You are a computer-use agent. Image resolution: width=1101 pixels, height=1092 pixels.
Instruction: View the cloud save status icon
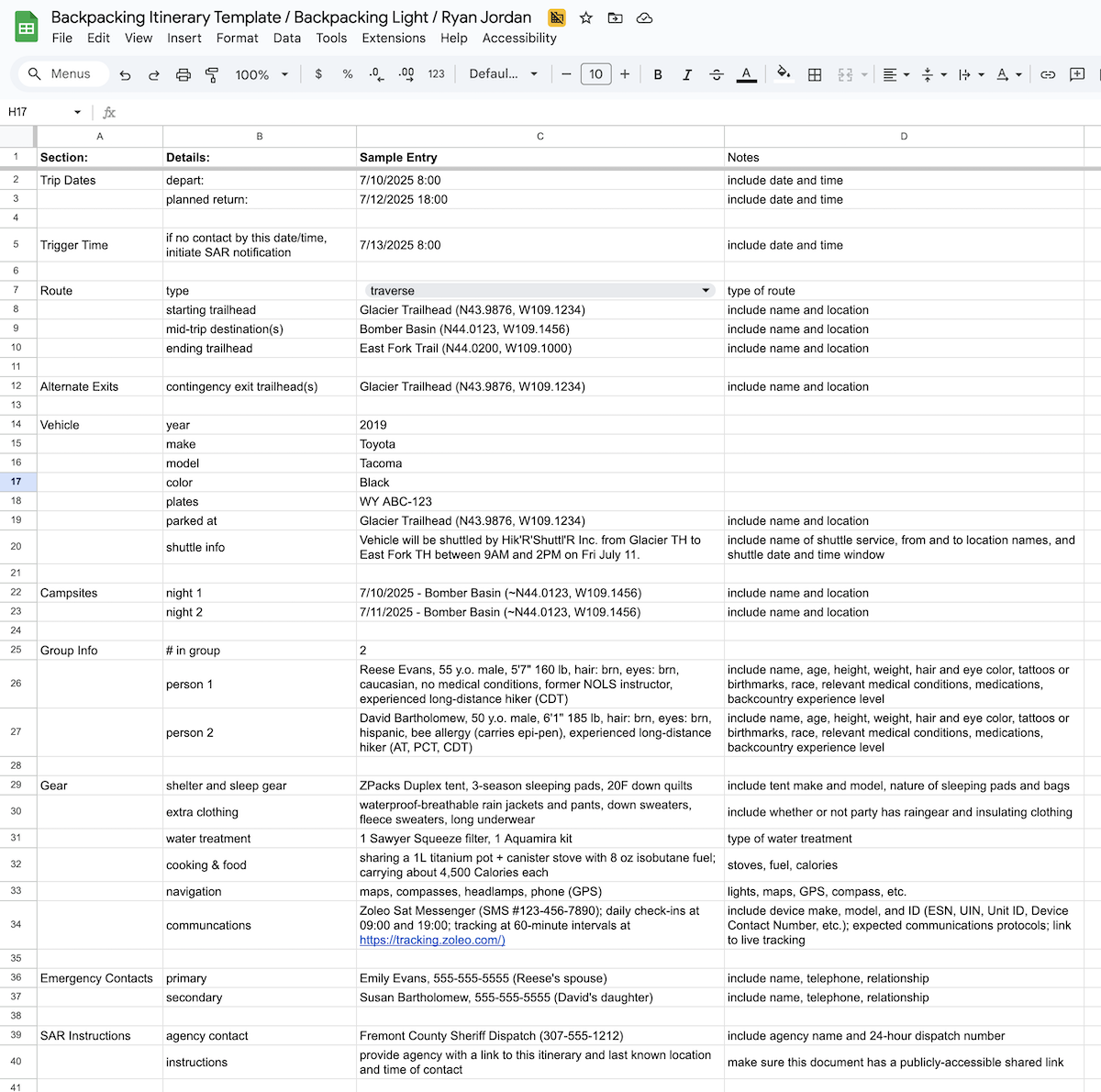coord(645,17)
